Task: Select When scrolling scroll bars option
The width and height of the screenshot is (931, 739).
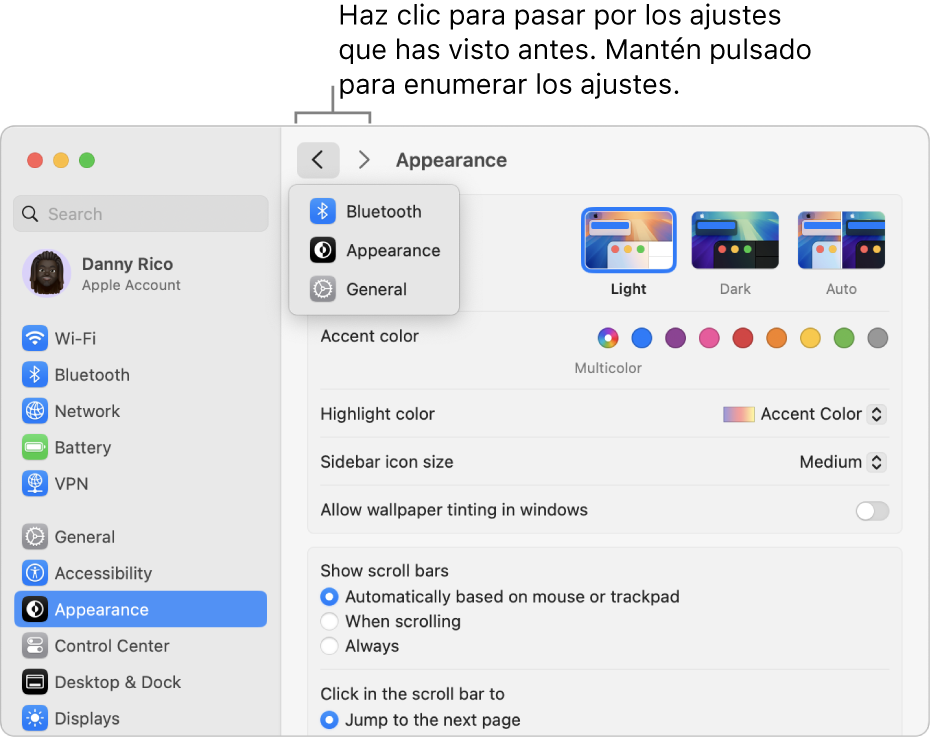Action: (x=330, y=621)
